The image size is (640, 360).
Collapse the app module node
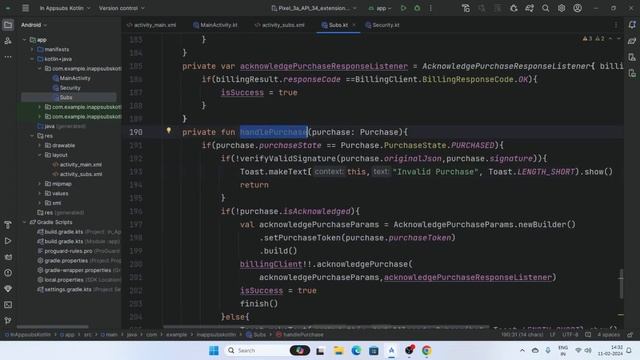point(24,40)
